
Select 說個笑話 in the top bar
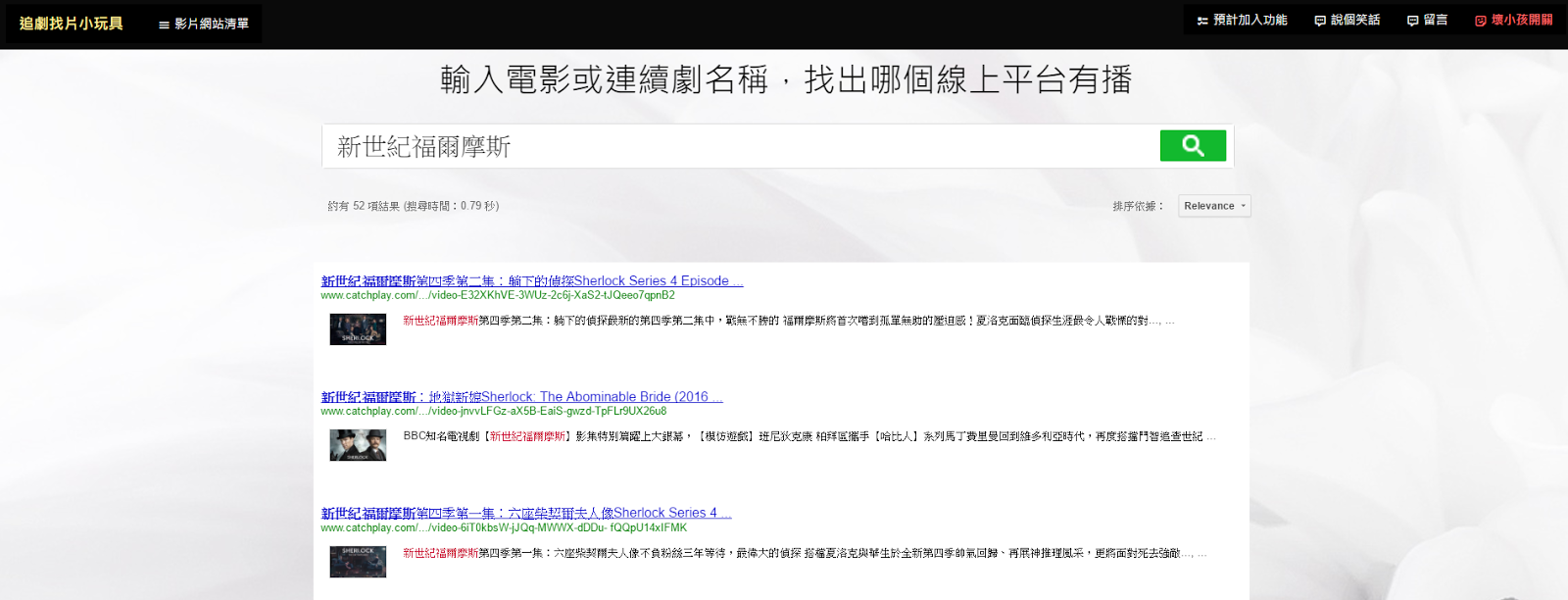[1347, 20]
